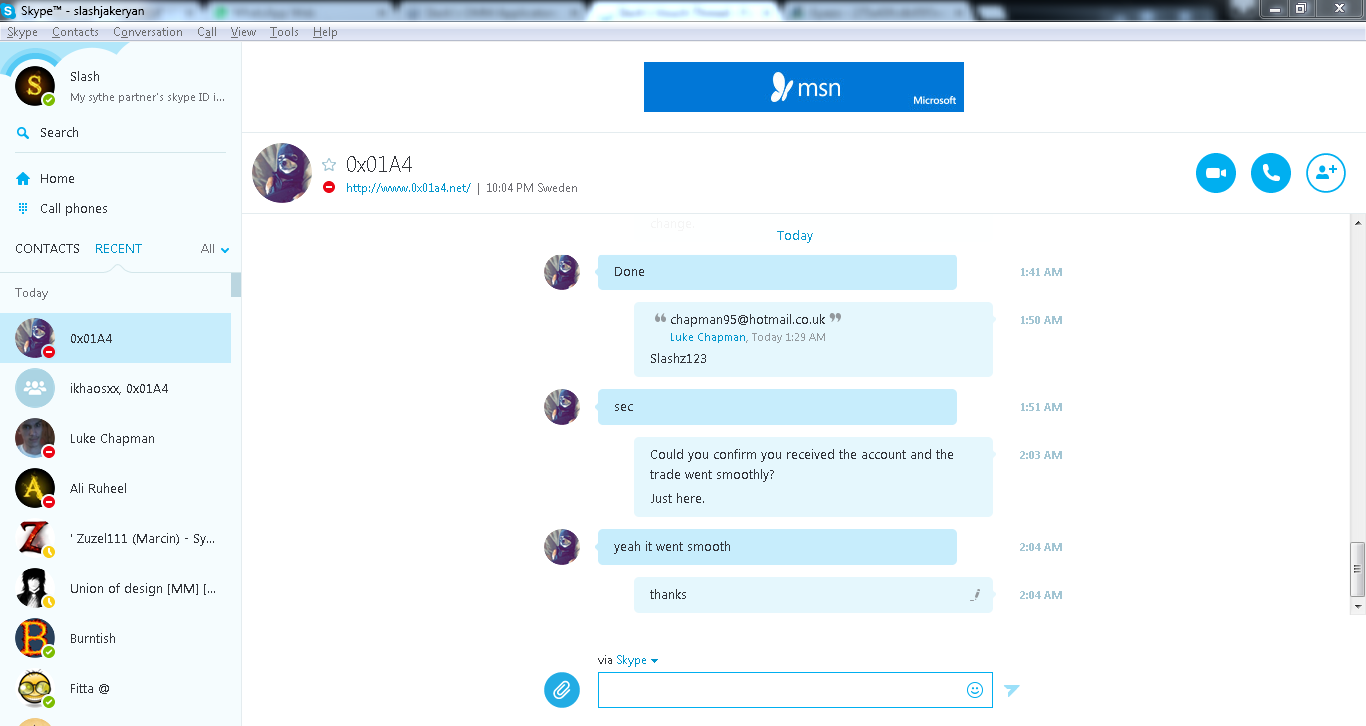Attach a file with the paperclip icon

[562, 689]
